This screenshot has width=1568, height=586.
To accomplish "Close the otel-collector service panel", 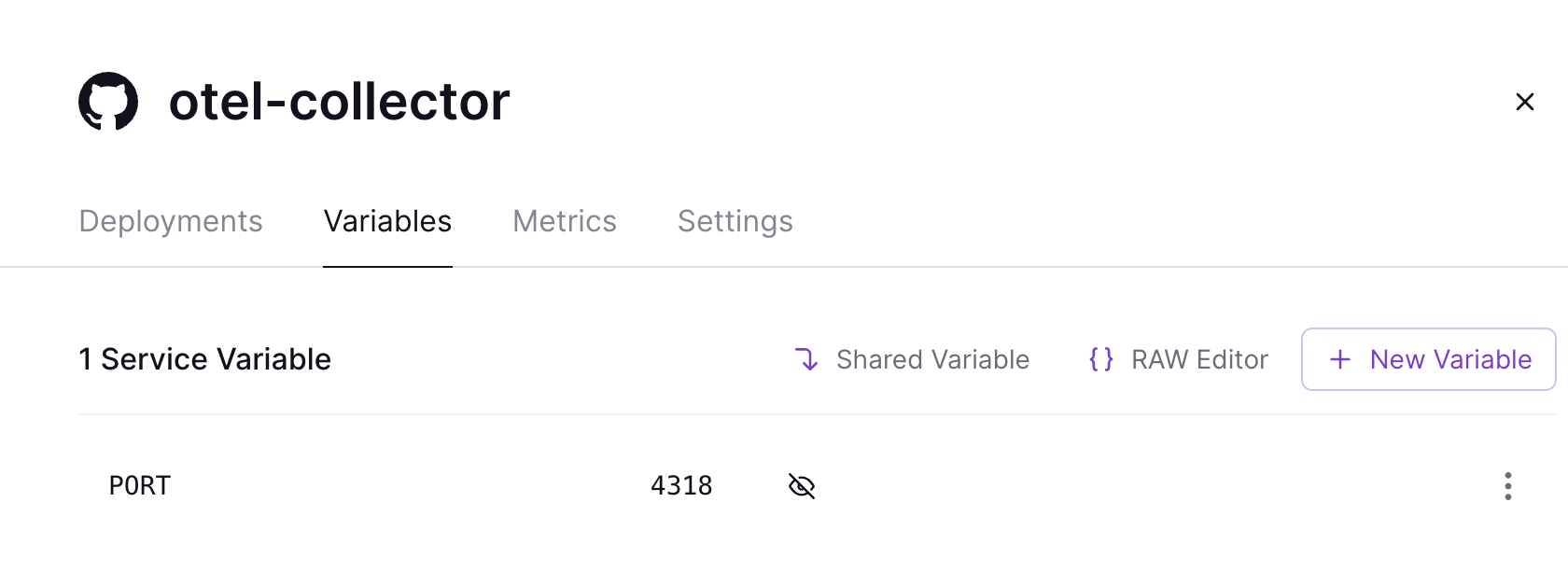I will click(x=1524, y=102).
